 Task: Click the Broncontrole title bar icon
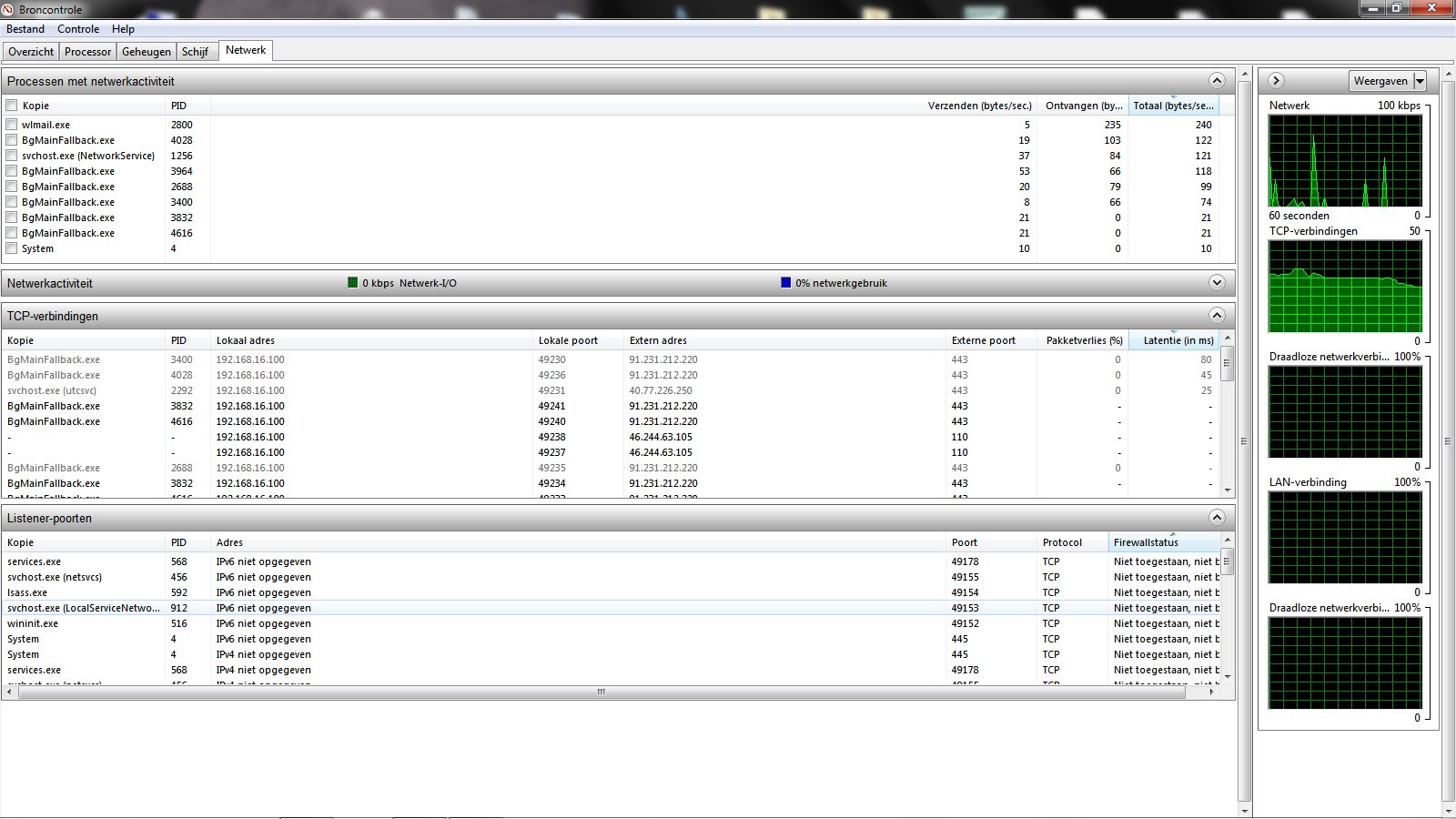pos(8,9)
